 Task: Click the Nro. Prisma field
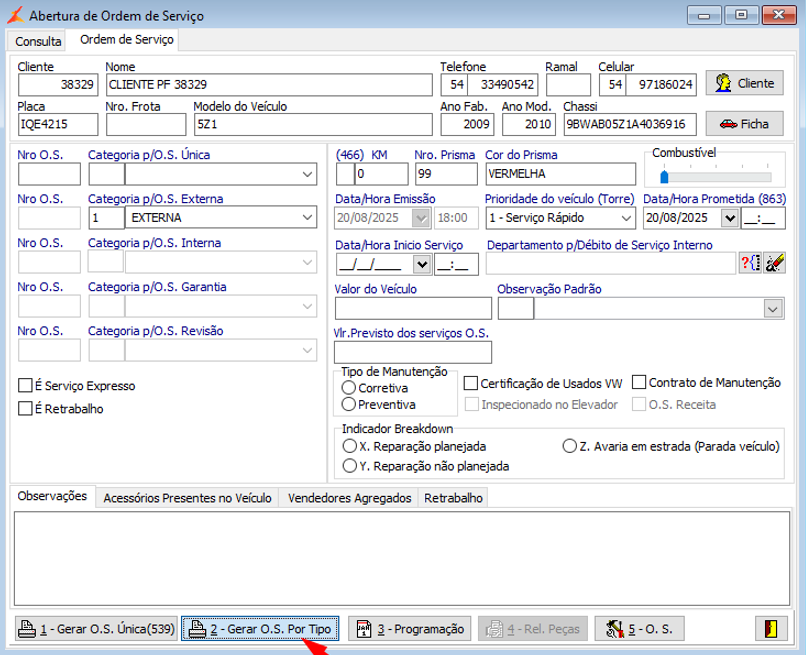point(446,174)
